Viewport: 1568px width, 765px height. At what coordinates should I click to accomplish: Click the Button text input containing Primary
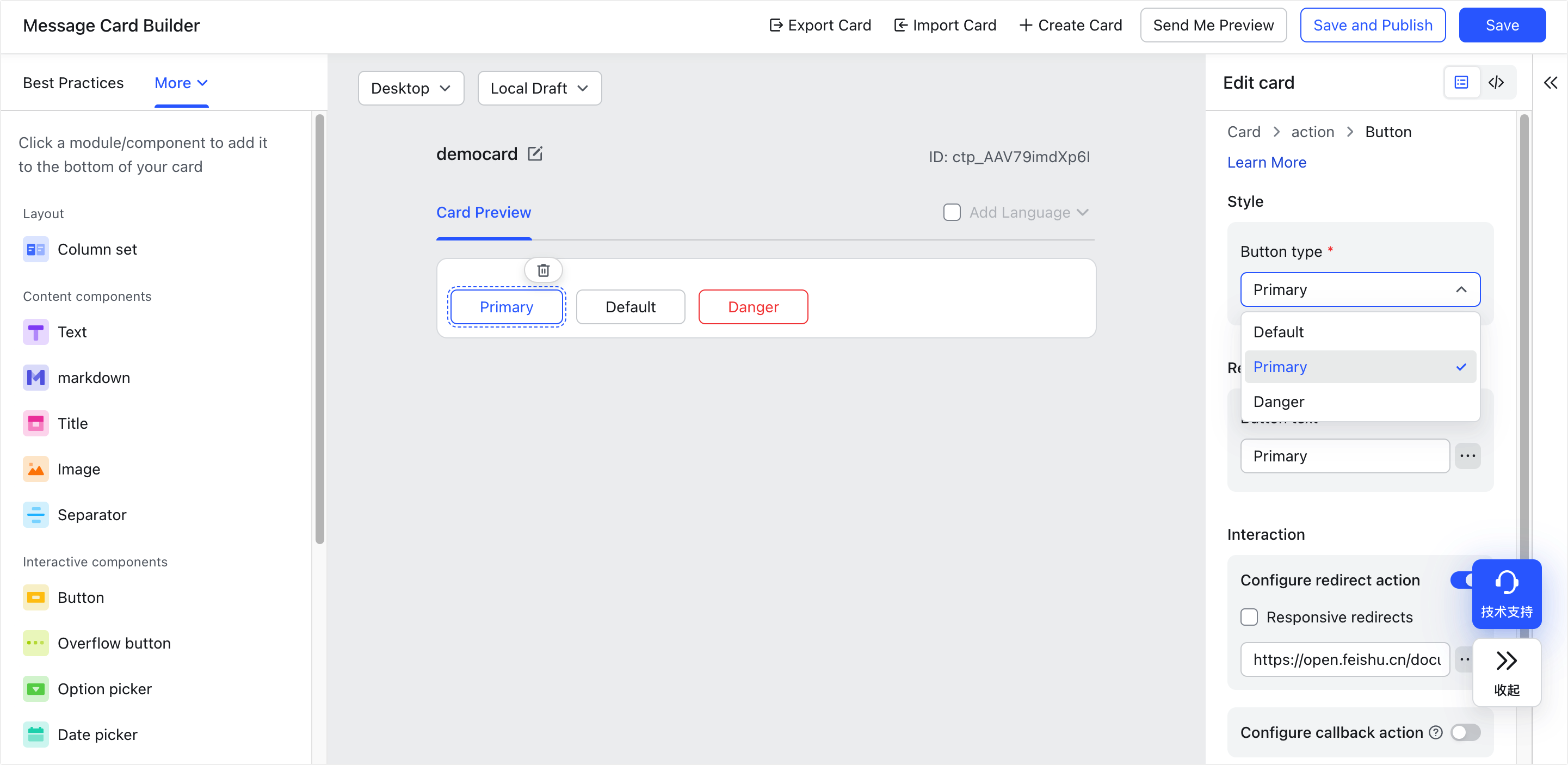[1344, 455]
